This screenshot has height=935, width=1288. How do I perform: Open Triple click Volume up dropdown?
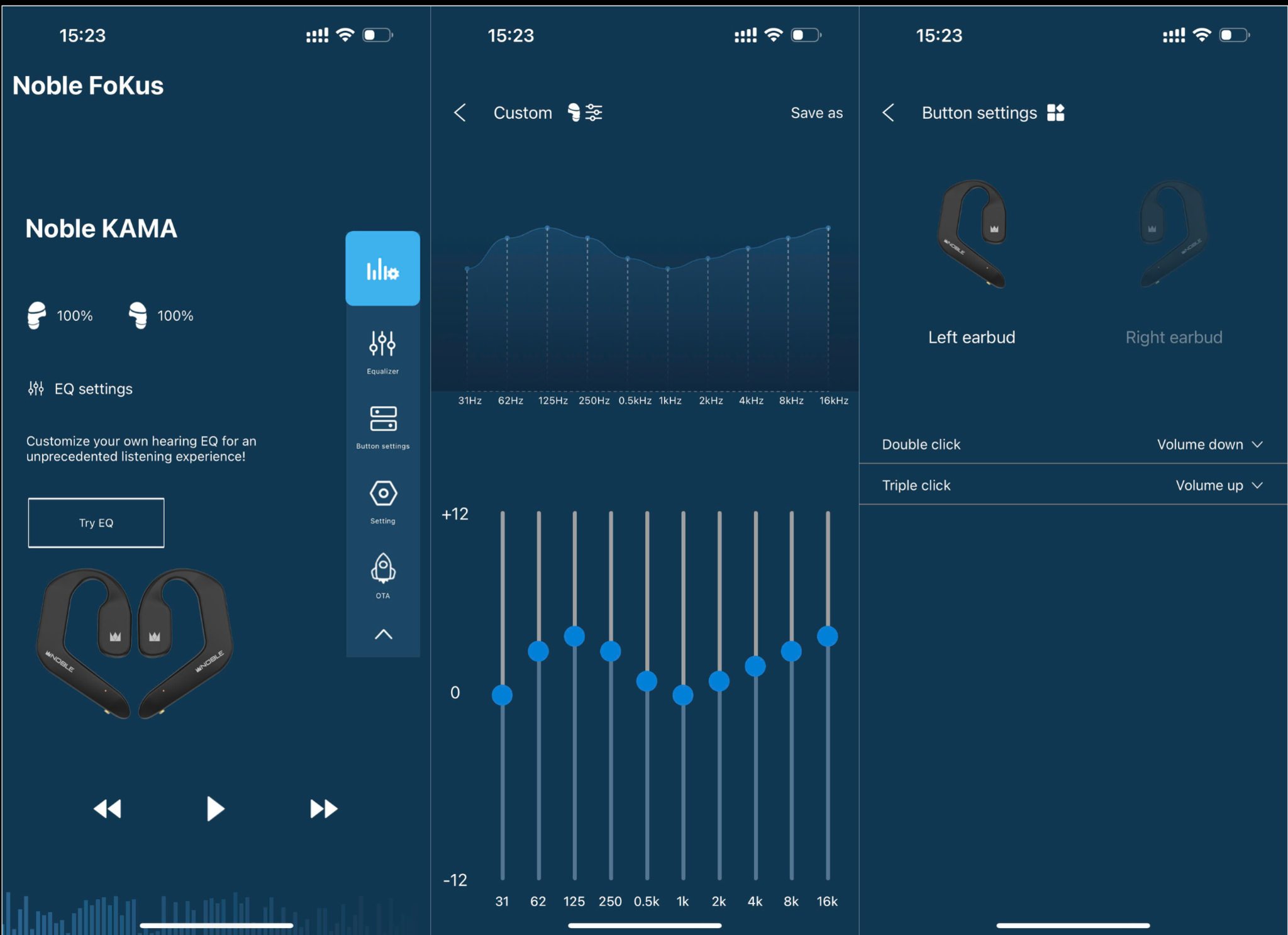pyautogui.click(x=1219, y=485)
